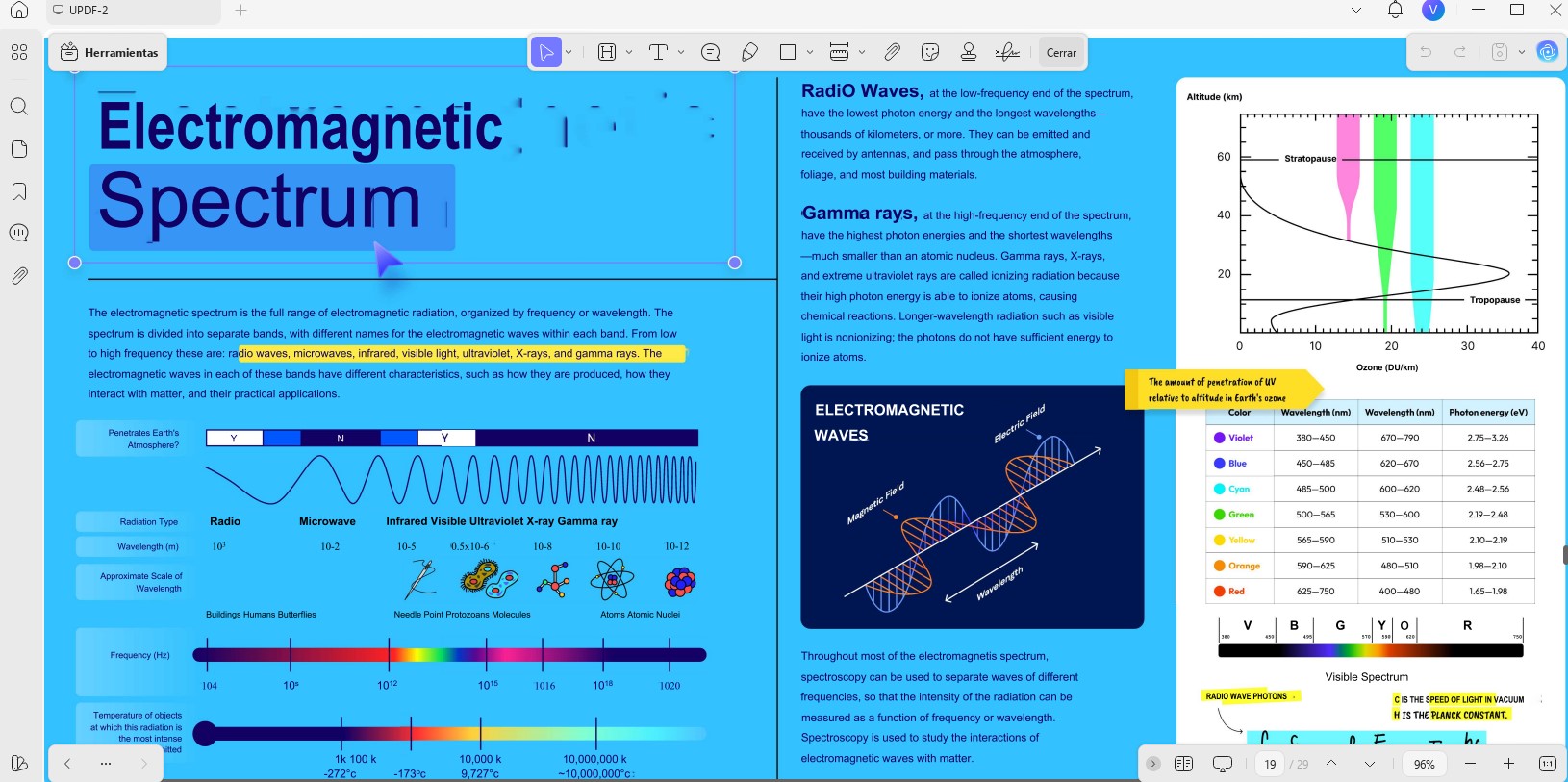Expand the highlight tool options arrow
1568x782 pixels.
pyautogui.click(x=629, y=52)
